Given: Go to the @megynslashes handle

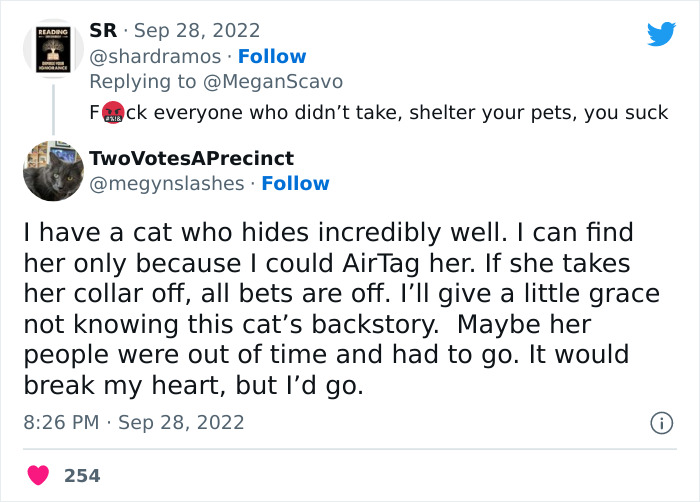Looking at the screenshot, I should click(167, 184).
